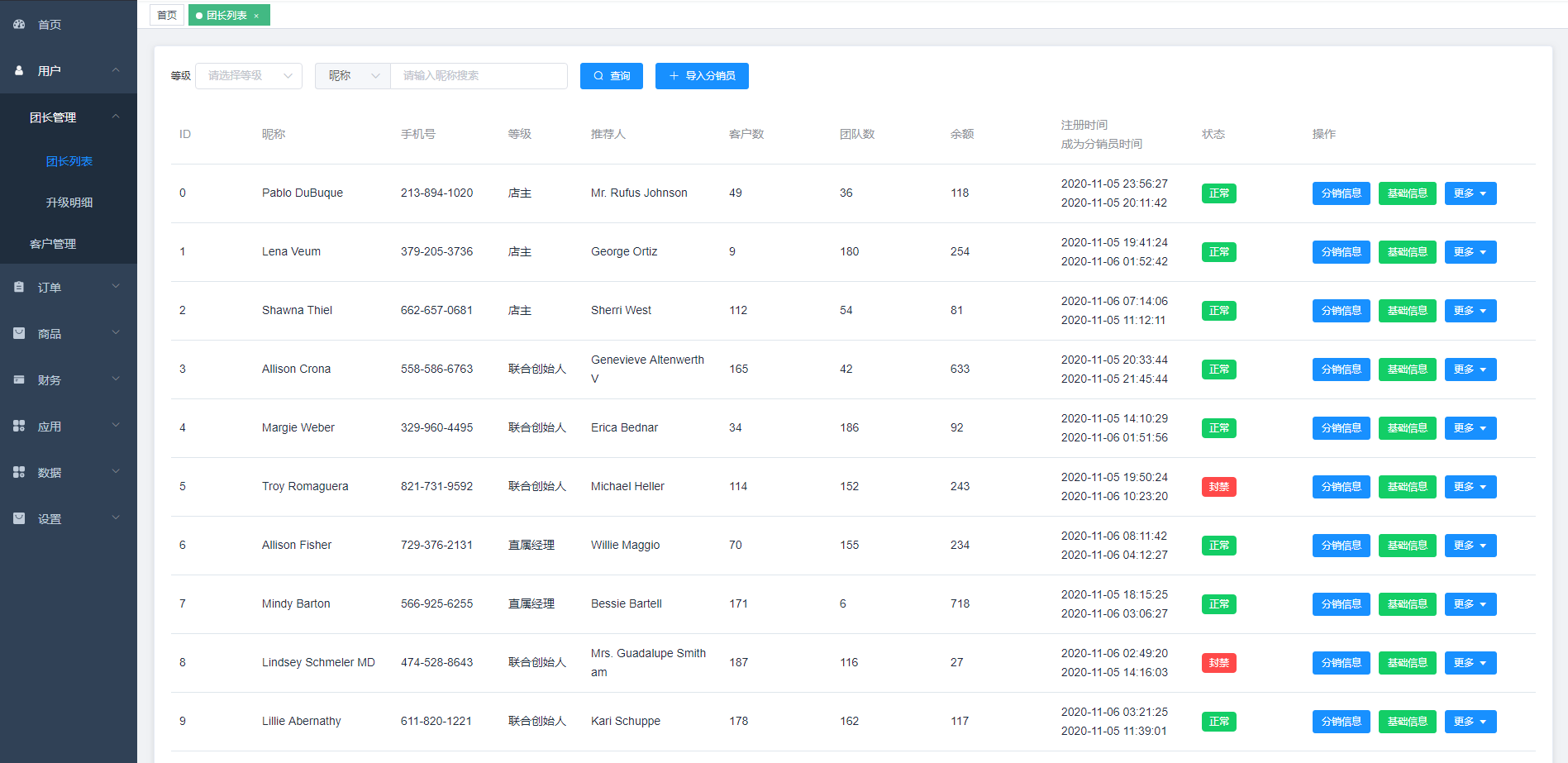Collapse the 团长管理 submenu chevron
Viewport: 1568px width, 763px height.
tap(116, 117)
